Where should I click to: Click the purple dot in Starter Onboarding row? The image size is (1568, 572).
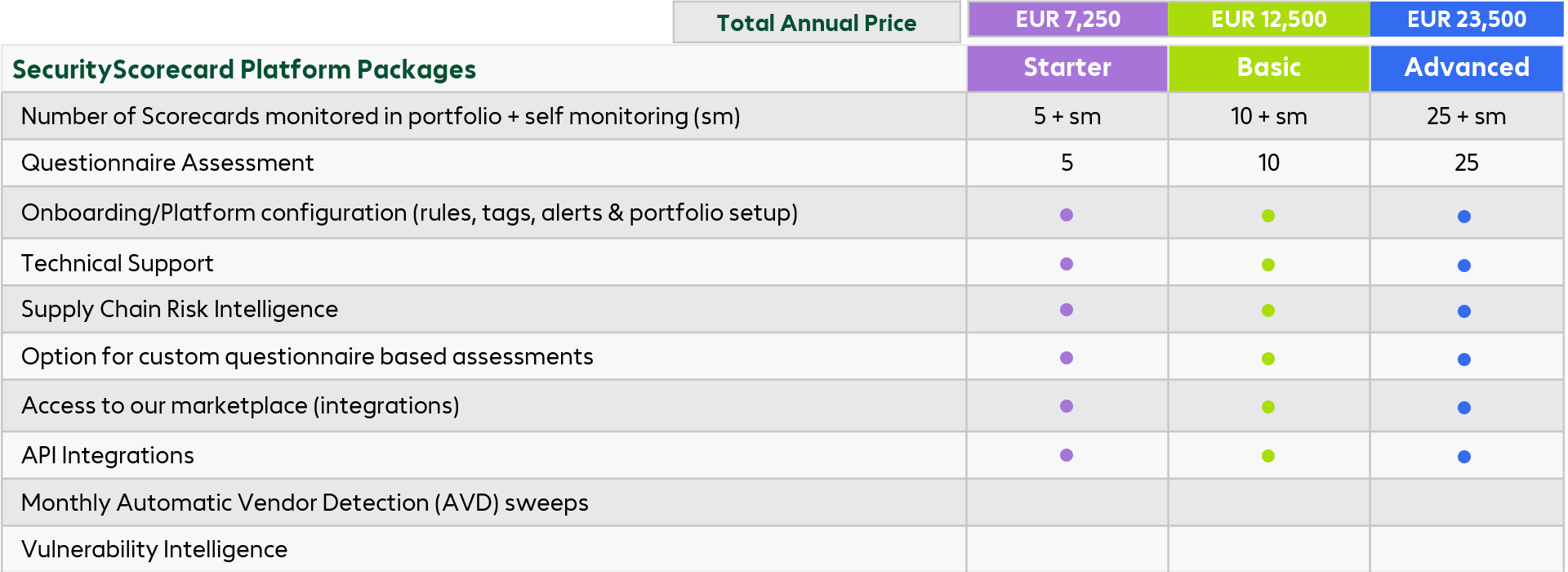click(1067, 215)
